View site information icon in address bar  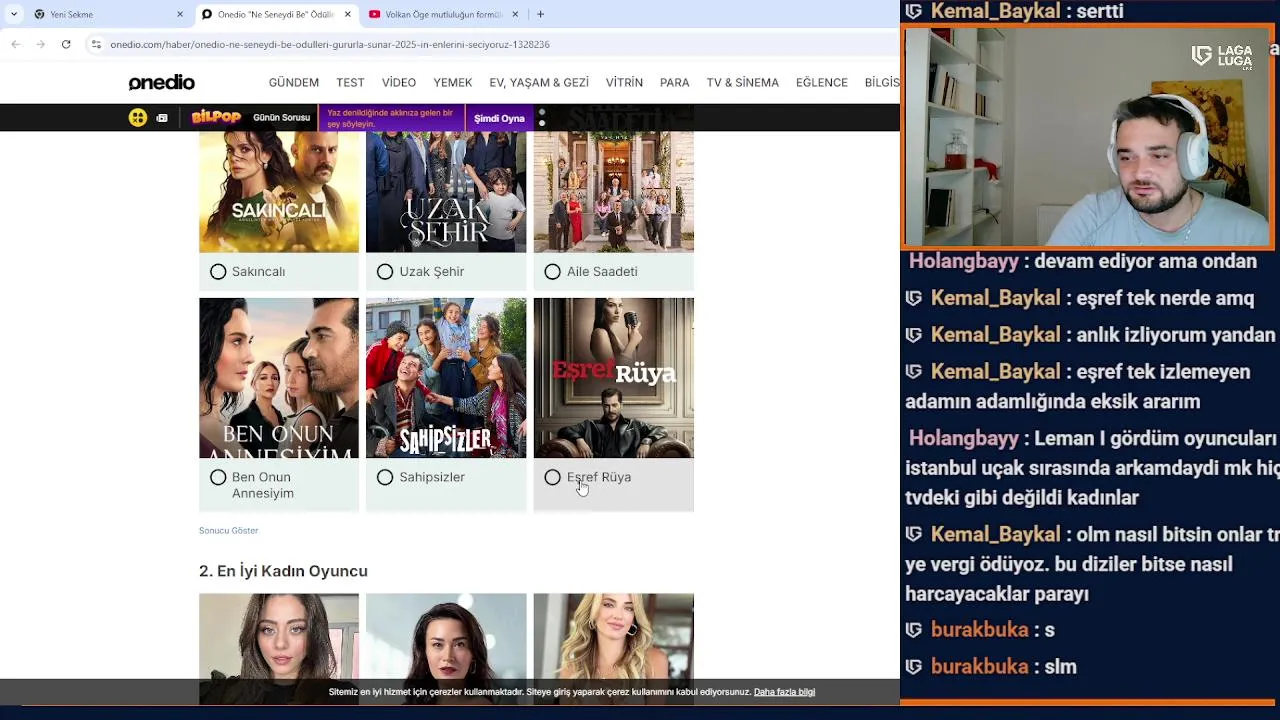point(96,44)
